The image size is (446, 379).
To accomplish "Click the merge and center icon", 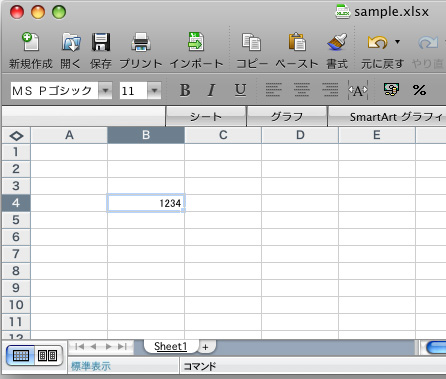I will 358,90.
